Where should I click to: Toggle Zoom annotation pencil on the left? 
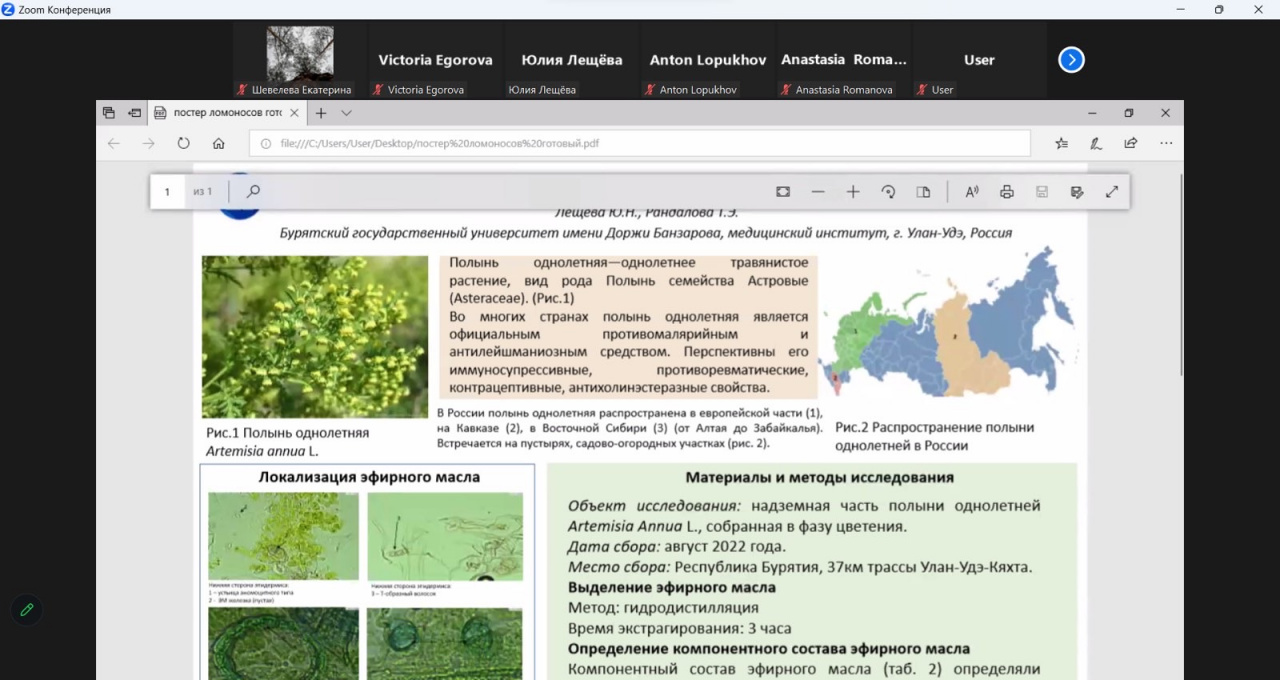coord(26,609)
